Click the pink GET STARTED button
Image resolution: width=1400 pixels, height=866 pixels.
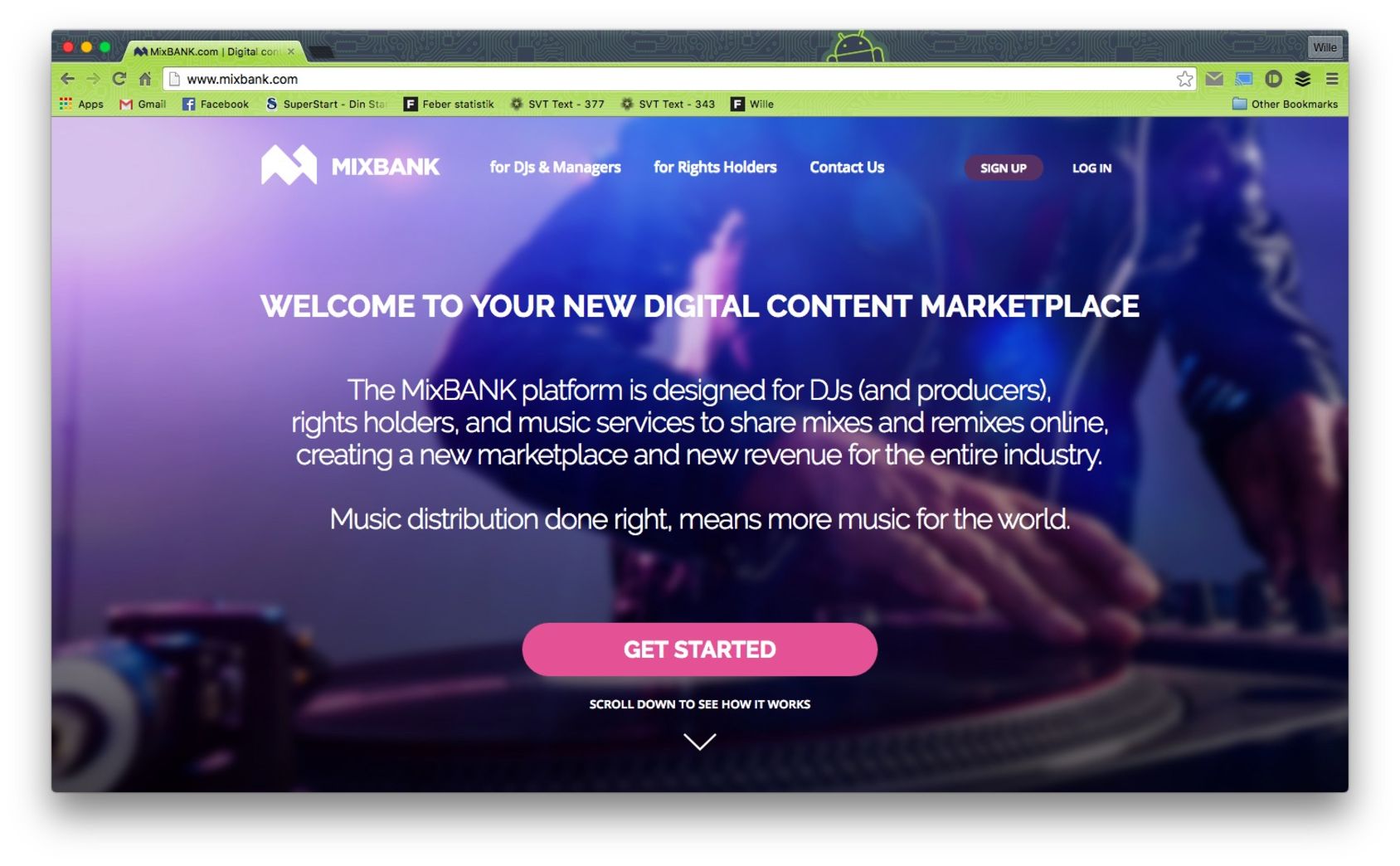(x=699, y=649)
